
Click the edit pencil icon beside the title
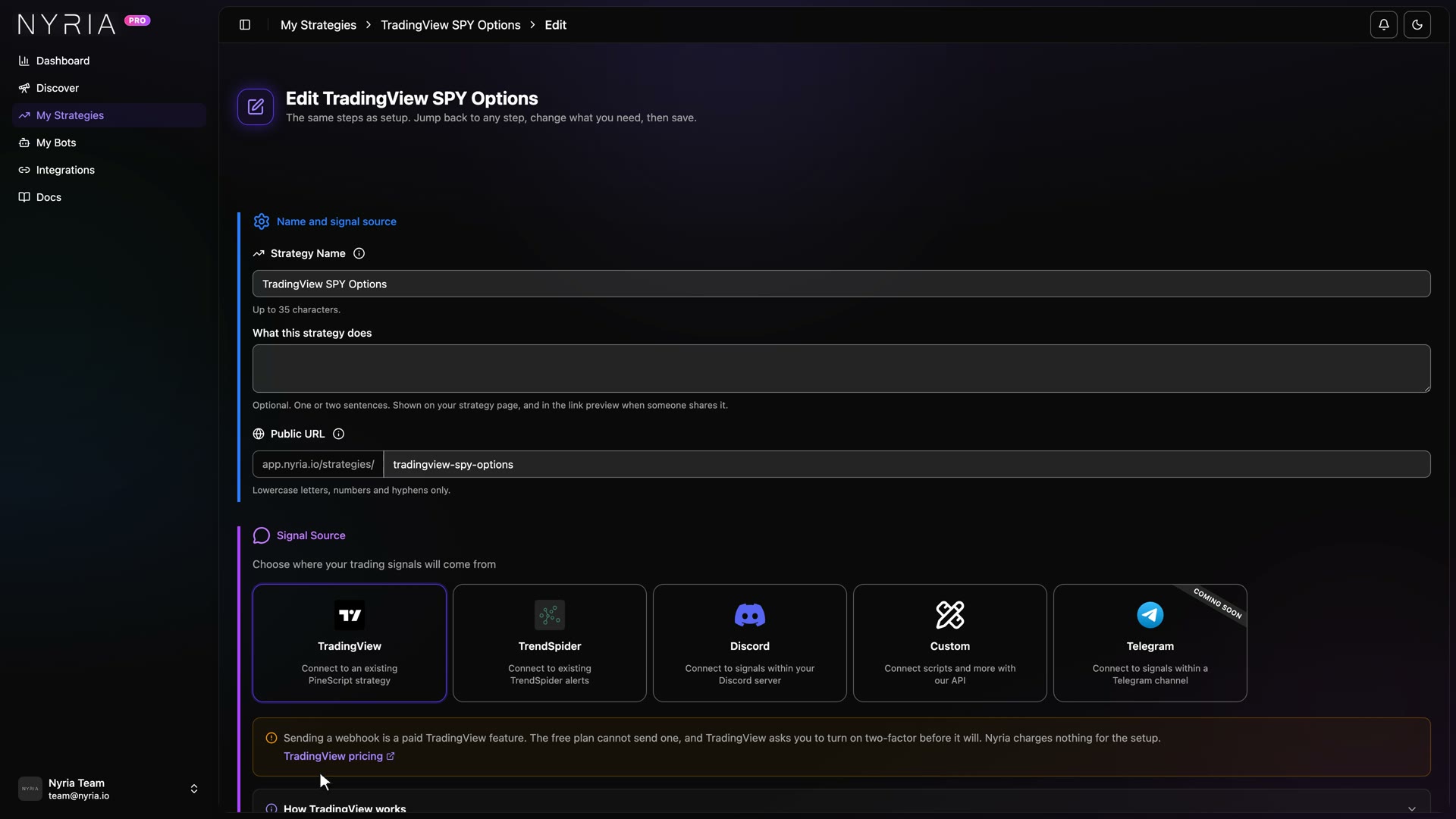pos(256,107)
